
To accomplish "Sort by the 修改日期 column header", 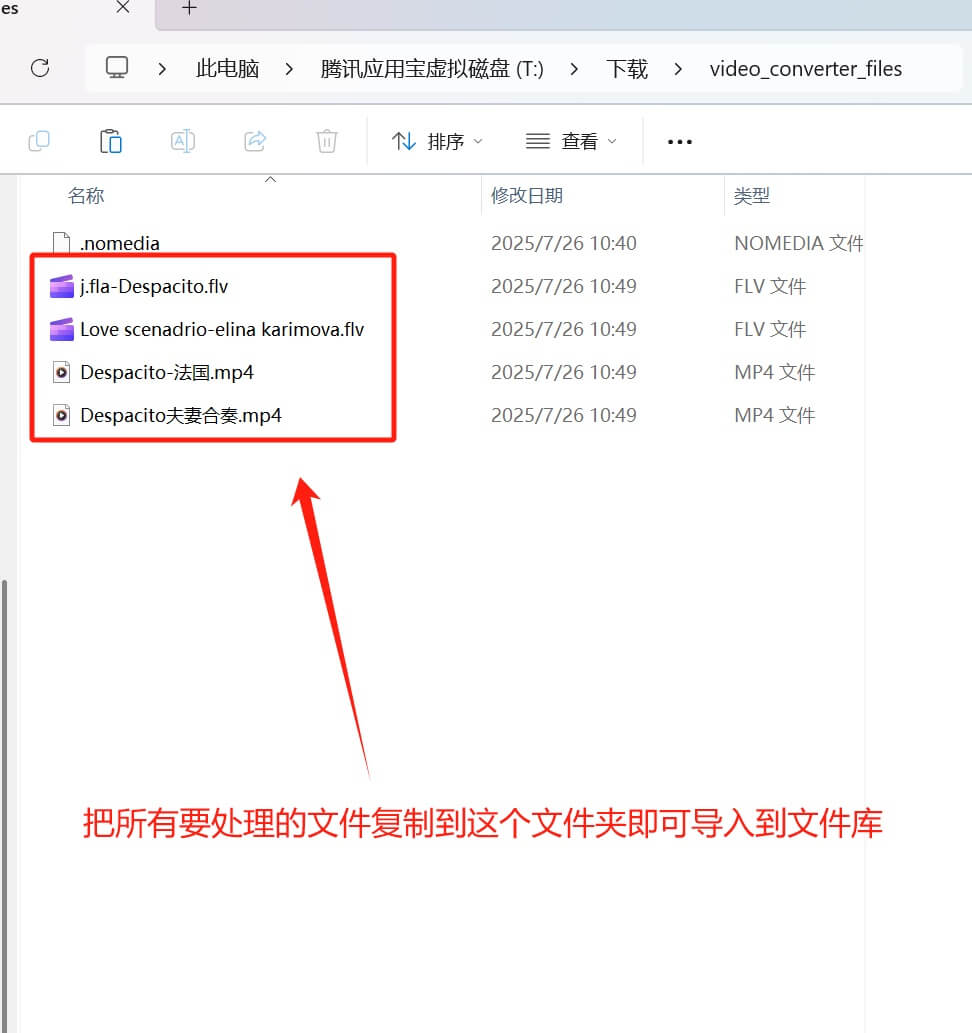I will click(527, 196).
